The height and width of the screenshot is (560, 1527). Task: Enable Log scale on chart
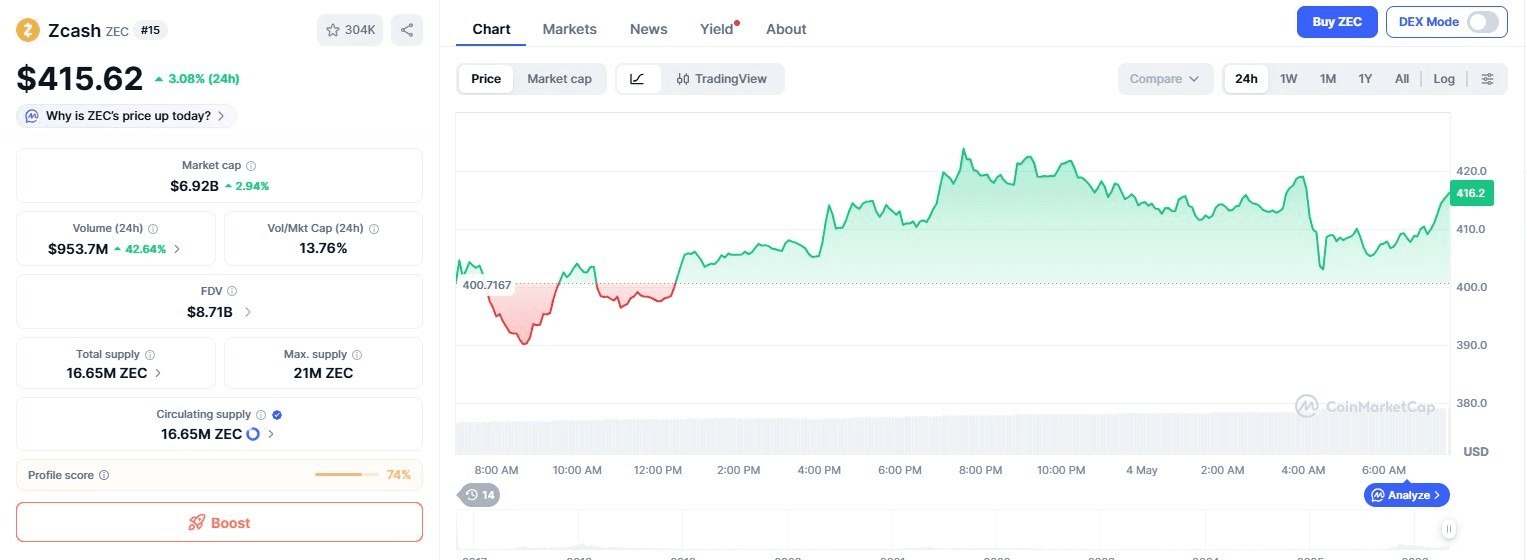click(x=1444, y=79)
